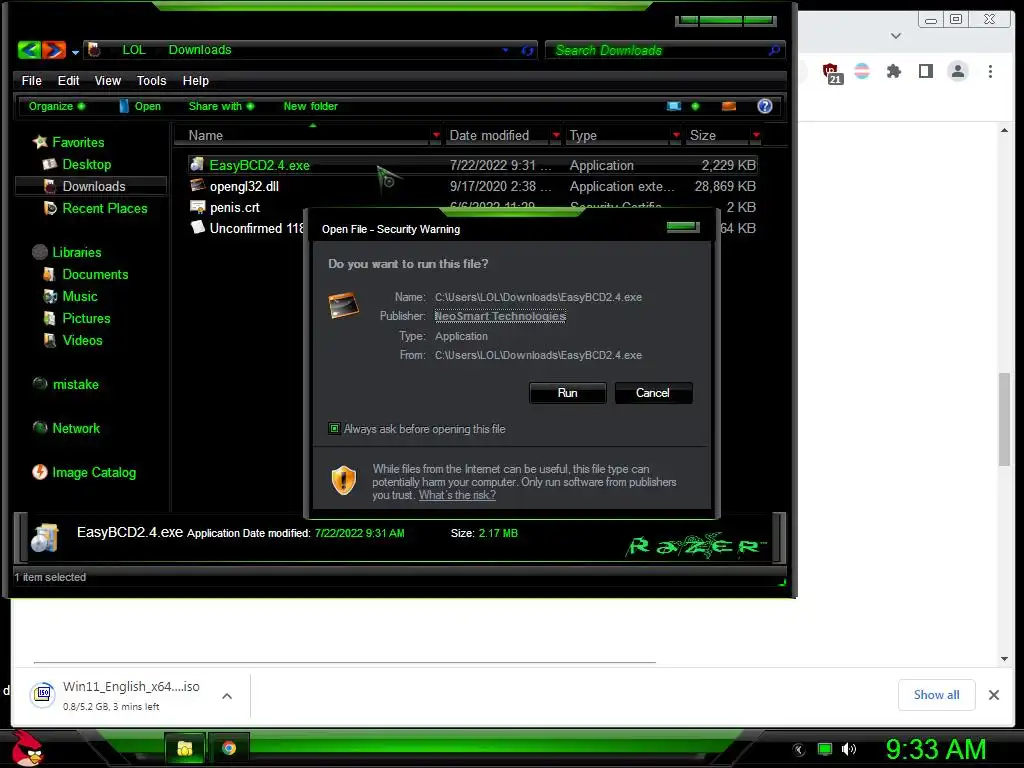The height and width of the screenshot is (768, 1024).
Task: Select Libraries in the navigation pane
Action: pyautogui.click(x=67, y=252)
